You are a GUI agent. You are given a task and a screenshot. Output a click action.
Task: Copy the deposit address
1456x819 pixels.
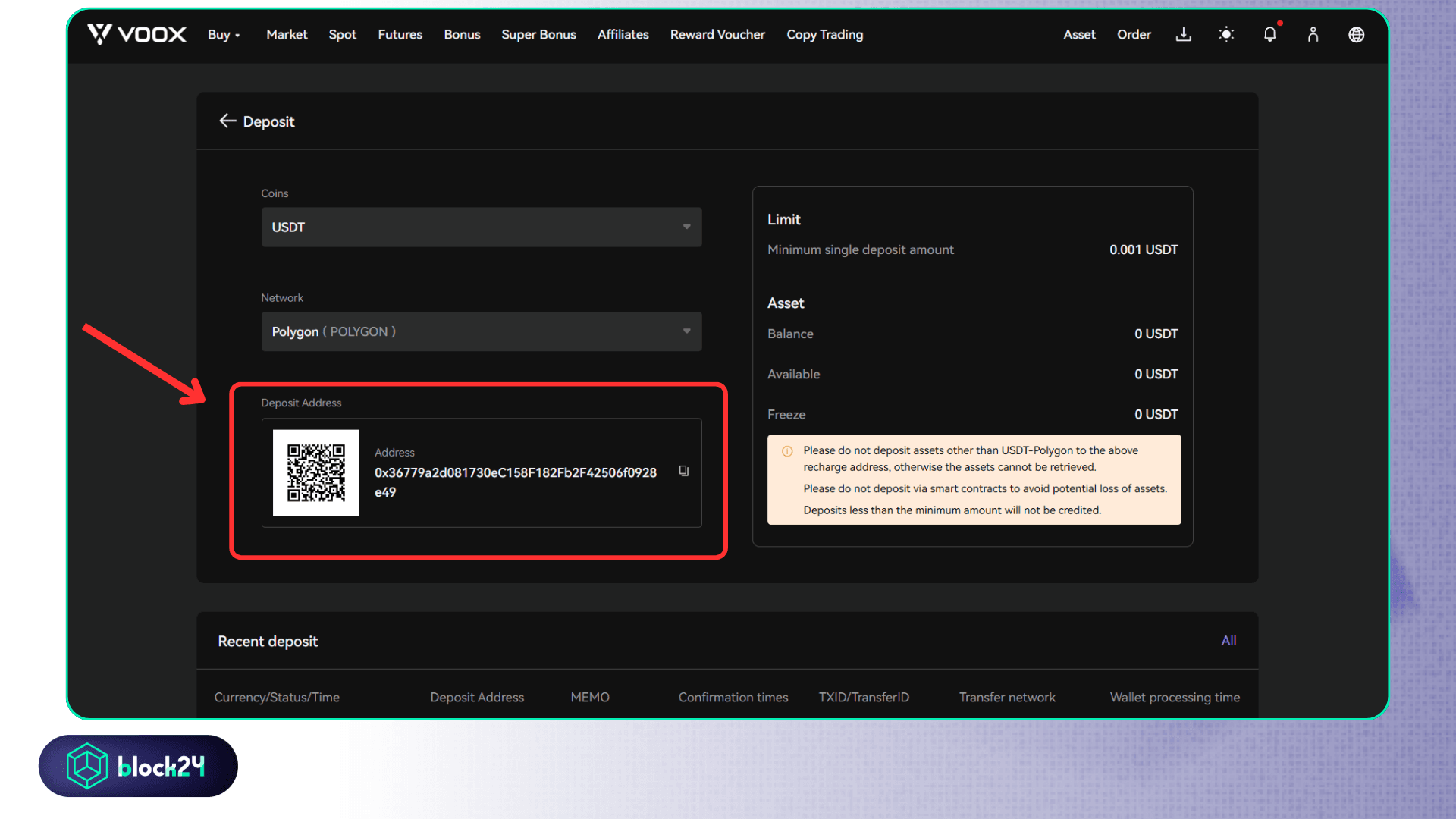[x=683, y=471]
